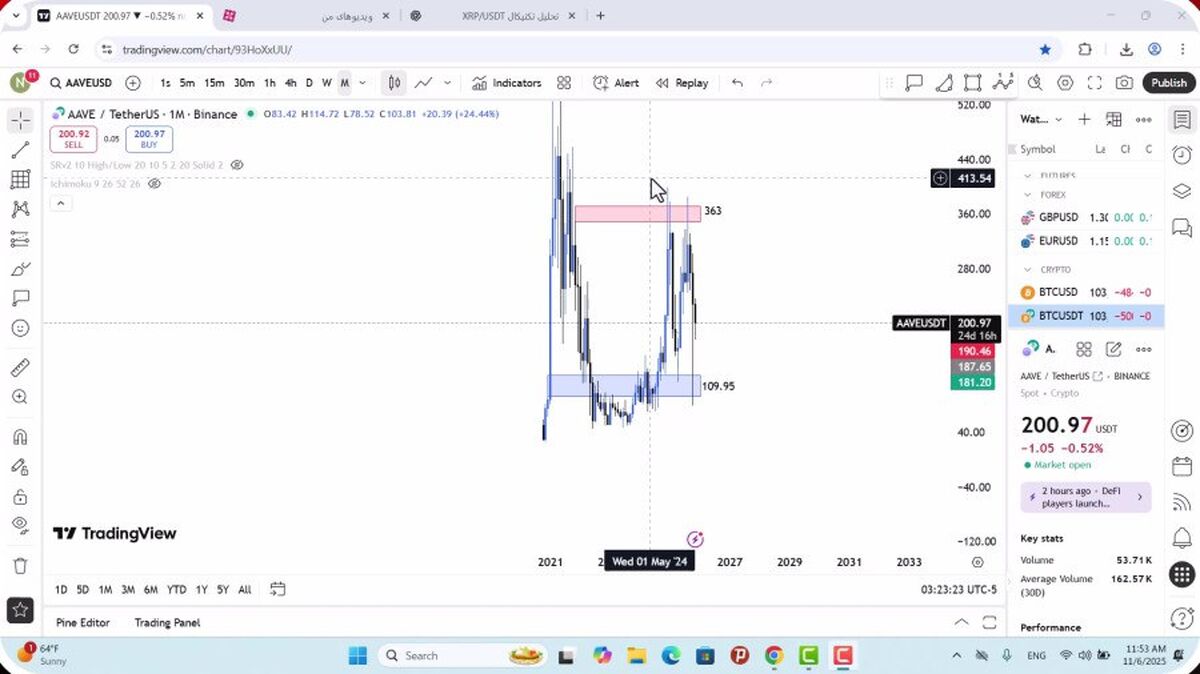Open the quick search icon

(x=1035, y=83)
